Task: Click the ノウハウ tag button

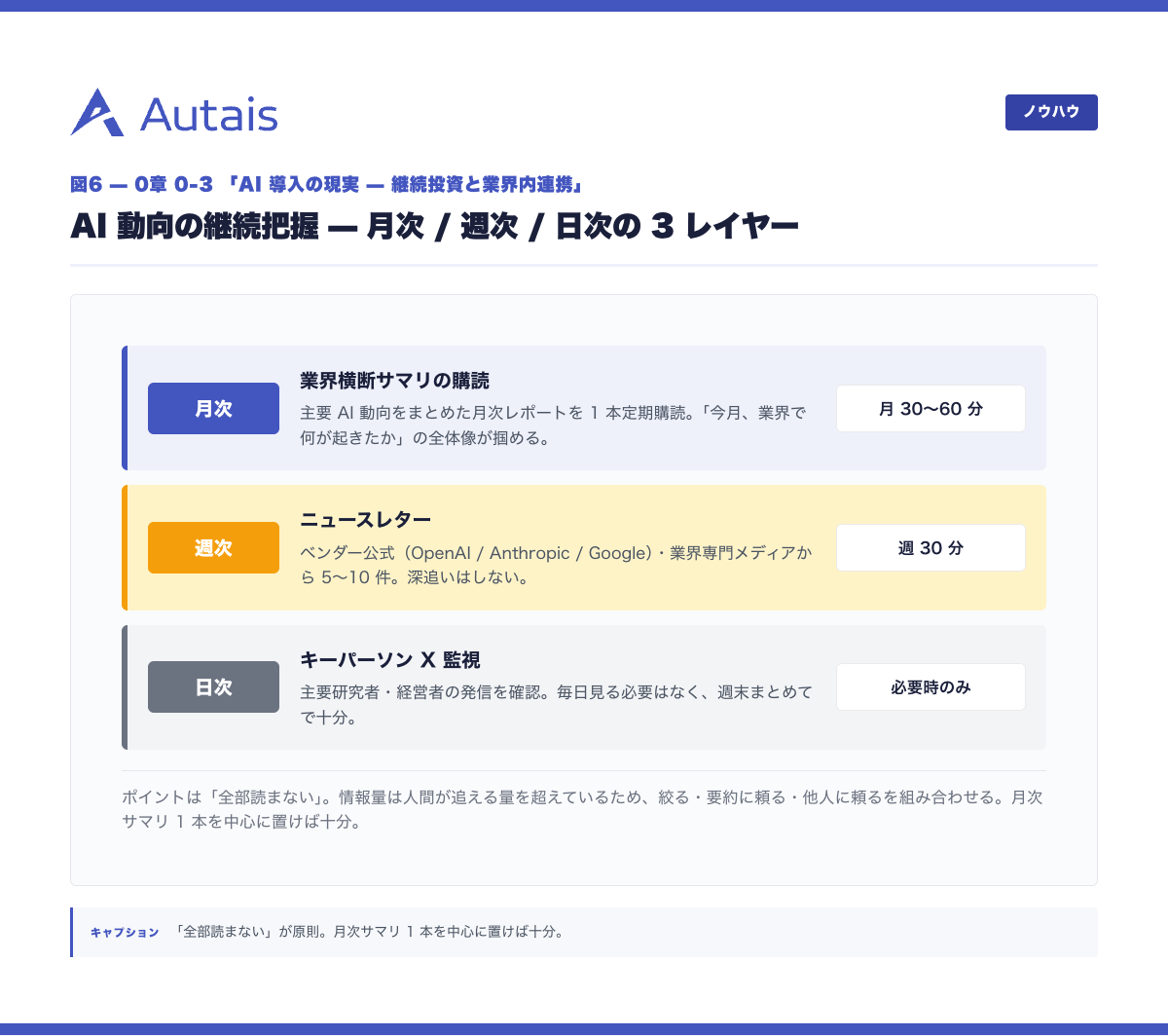Action: (x=1051, y=112)
